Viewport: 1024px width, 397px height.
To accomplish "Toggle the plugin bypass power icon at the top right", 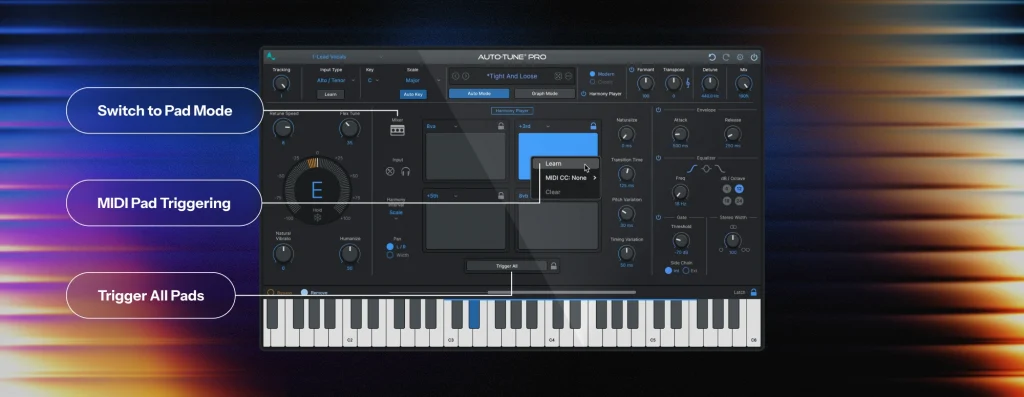I will 754,57.
